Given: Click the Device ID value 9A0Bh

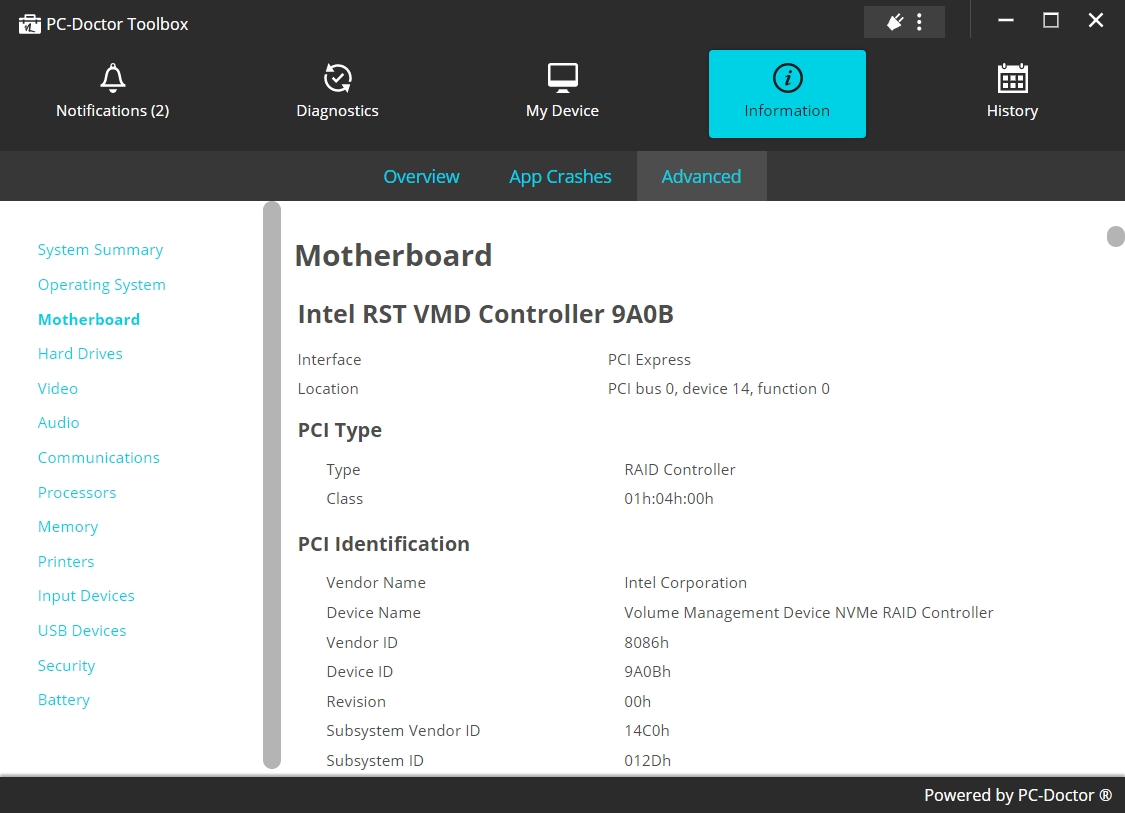Looking at the screenshot, I should click(x=647, y=672).
